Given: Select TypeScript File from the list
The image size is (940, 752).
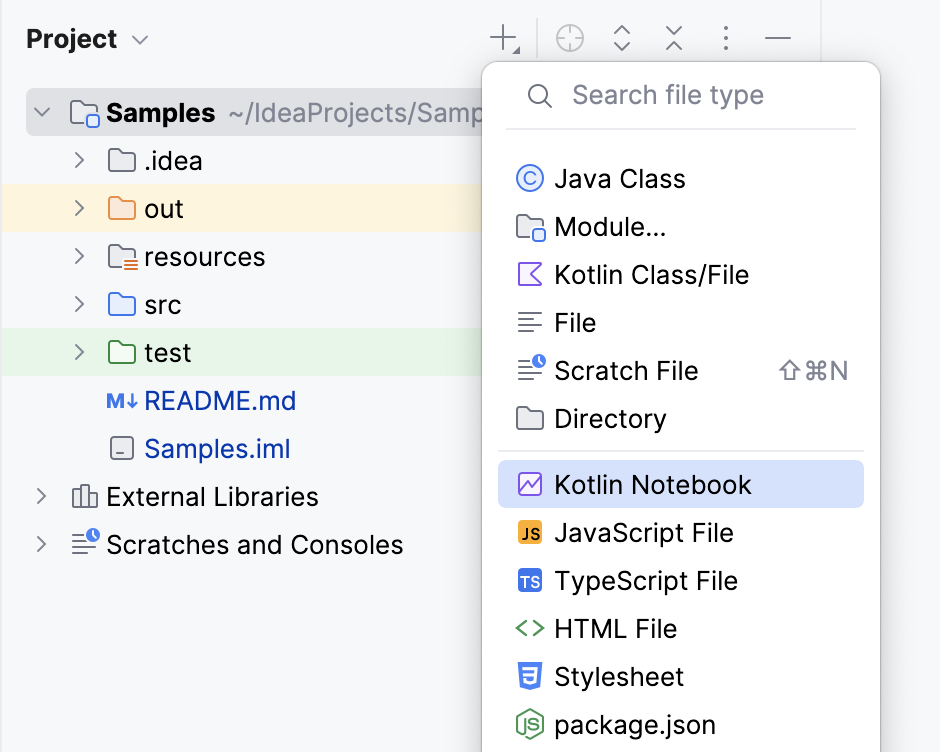Looking at the screenshot, I should [646, 580].
